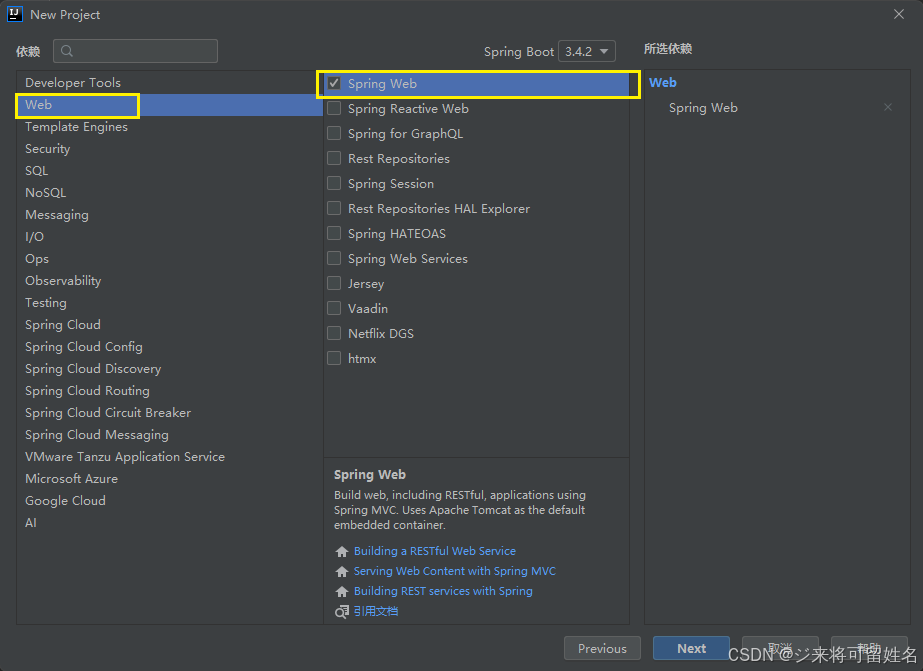Remove Spring Web with the X icon
The width and height of the screenshot is (923, 671).
tap(888, 107)
